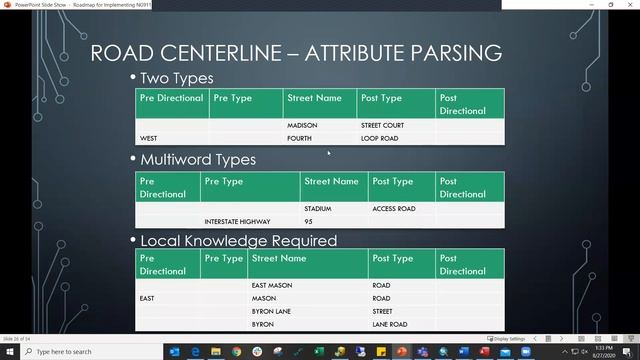Open Microsoft Teams from the taskbar
This screenshot has width=640, height=360.
click(x=422, y=351)
